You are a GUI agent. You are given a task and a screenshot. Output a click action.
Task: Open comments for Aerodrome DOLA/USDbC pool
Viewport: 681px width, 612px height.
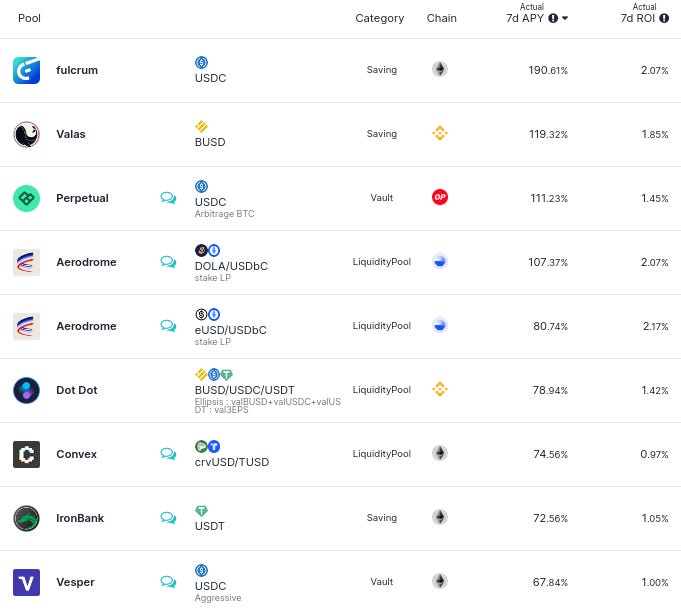pos(168,261)
